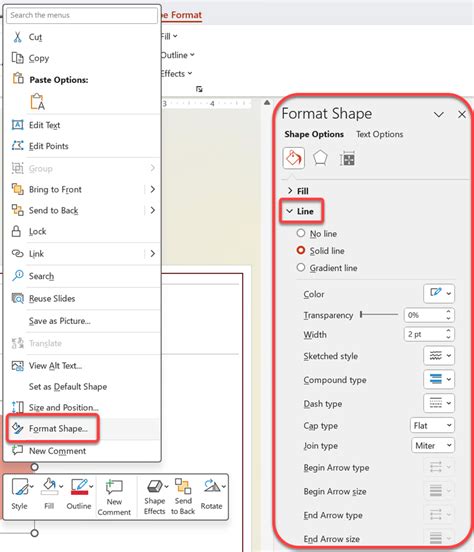Open the Sketched style dropdown

[x=439, y=356]
